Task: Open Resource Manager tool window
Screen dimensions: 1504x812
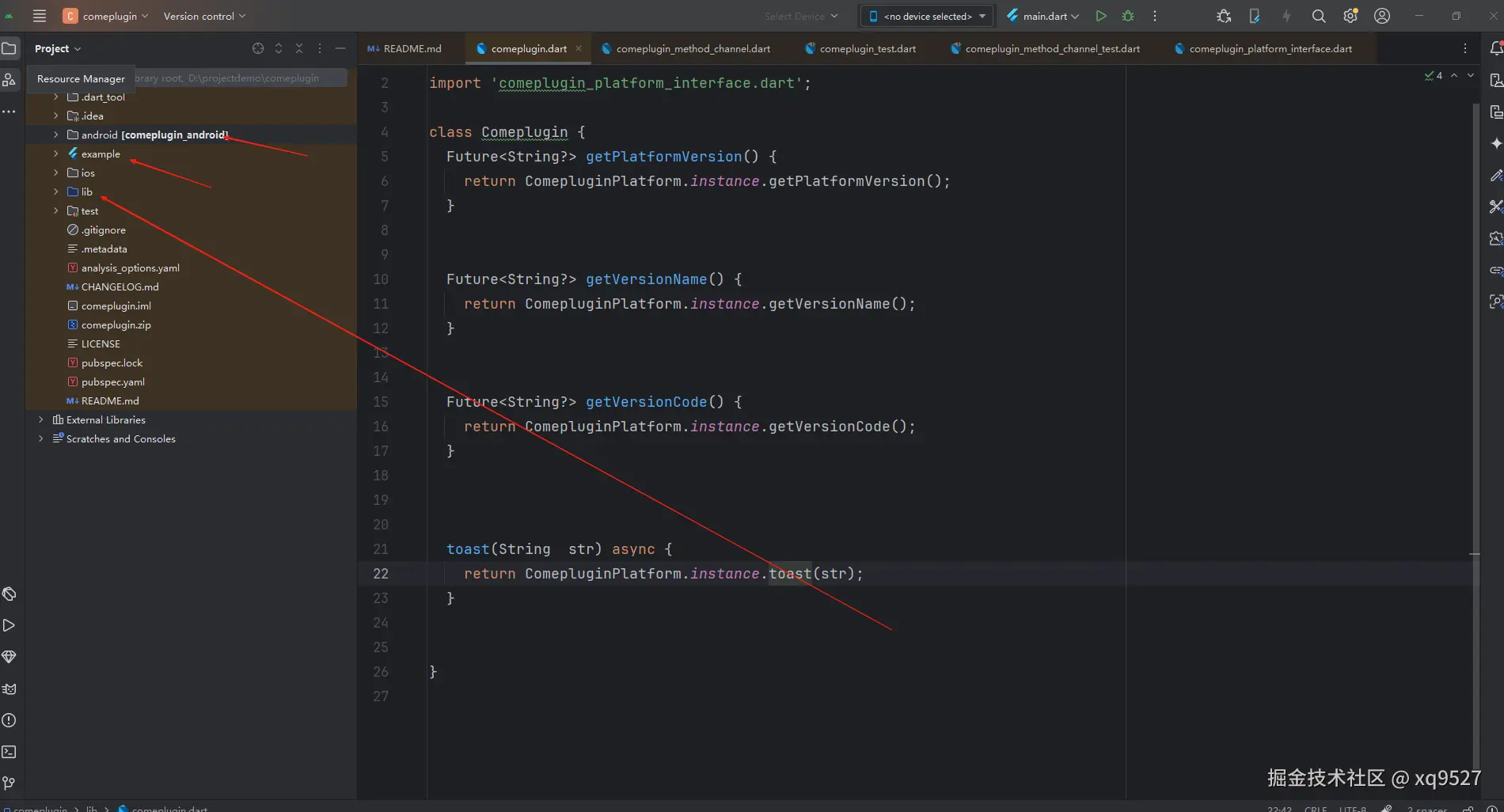Action: click(9, 79)
